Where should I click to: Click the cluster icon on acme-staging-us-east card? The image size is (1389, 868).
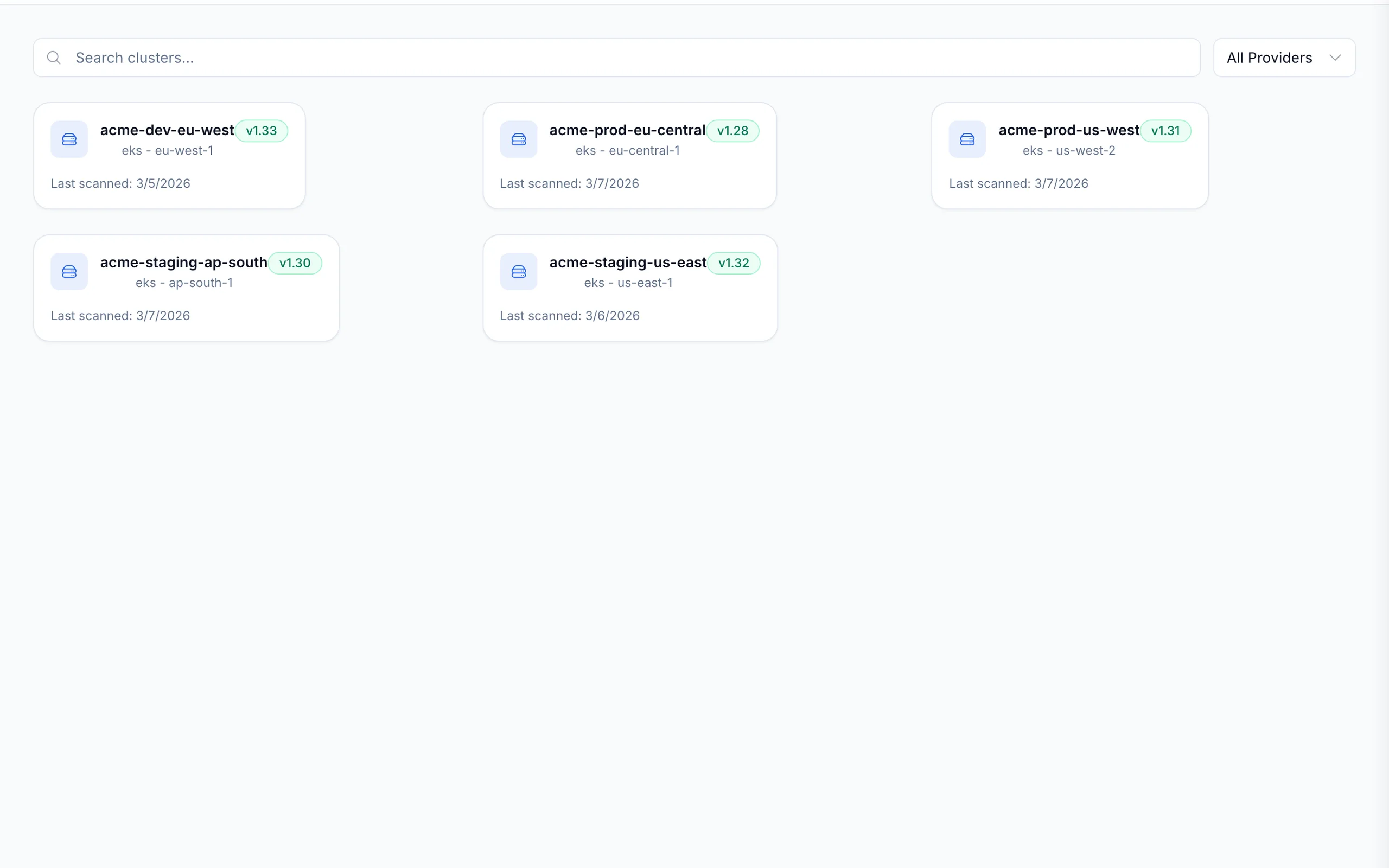(x=518, y=271)
